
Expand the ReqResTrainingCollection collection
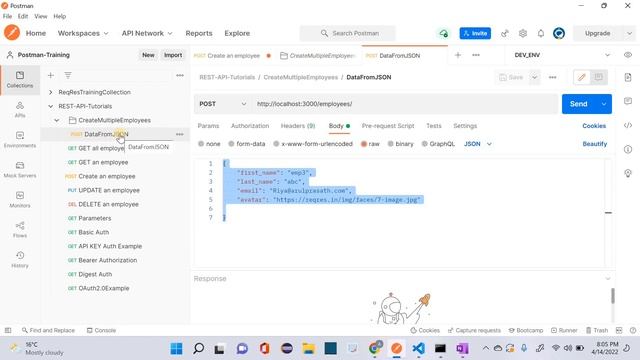point(51,92)
